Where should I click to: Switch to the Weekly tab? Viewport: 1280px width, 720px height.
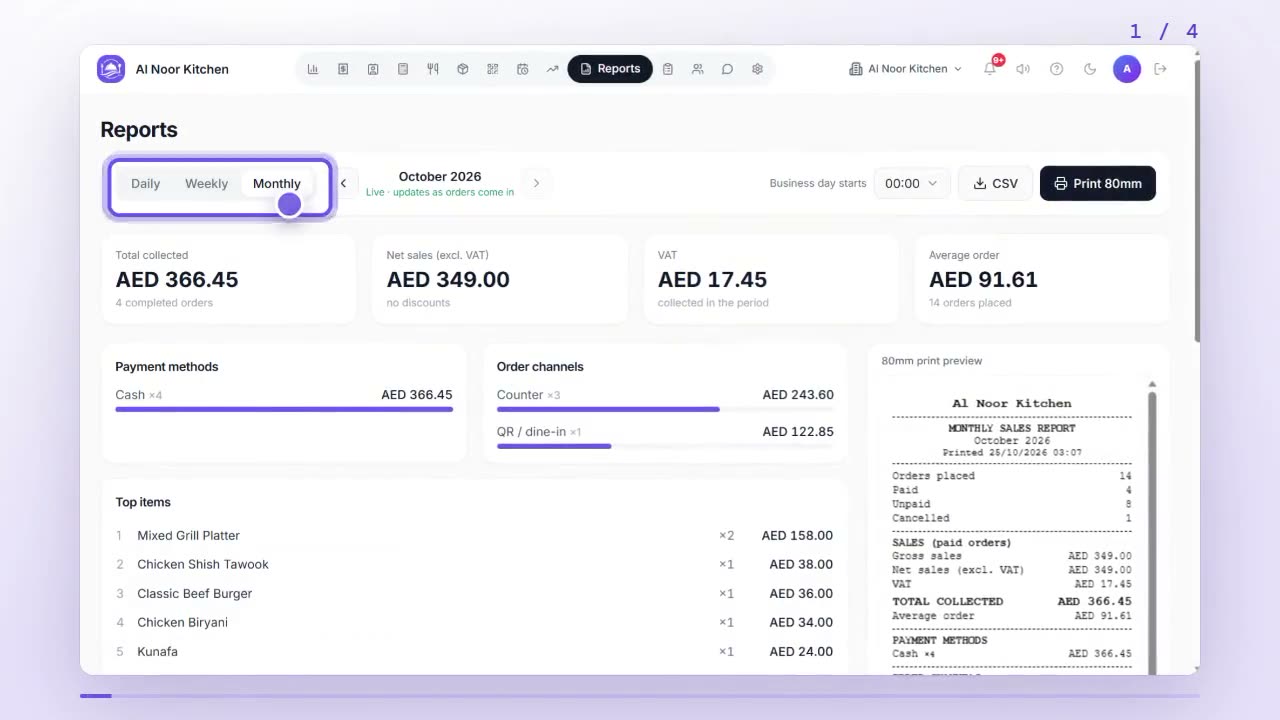[207, 184]
